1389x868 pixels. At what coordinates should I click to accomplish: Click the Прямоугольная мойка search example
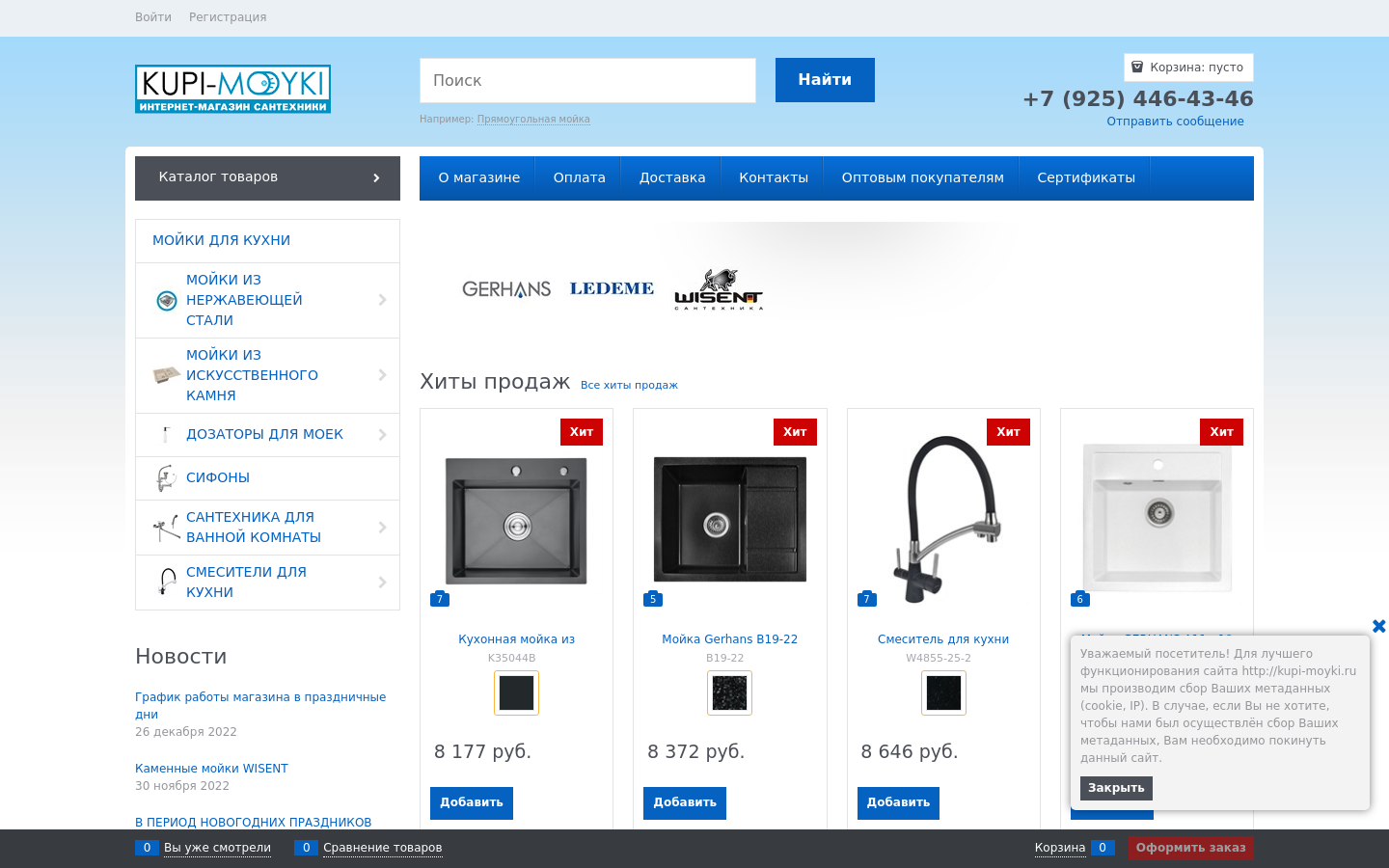coord(533,120)
